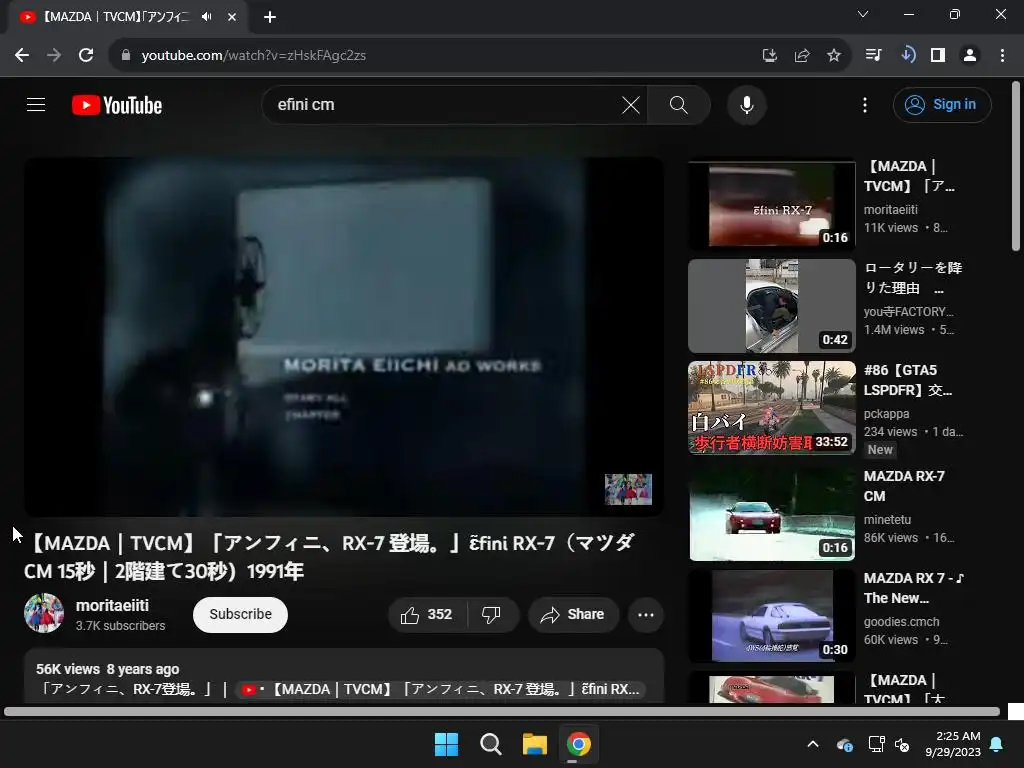Click the video player area

(x=344, y=336)
